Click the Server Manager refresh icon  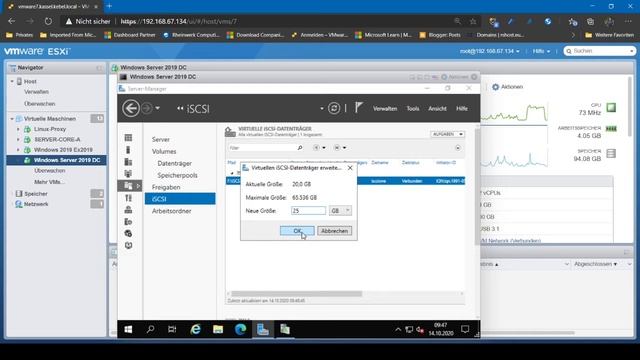point(334,108)
